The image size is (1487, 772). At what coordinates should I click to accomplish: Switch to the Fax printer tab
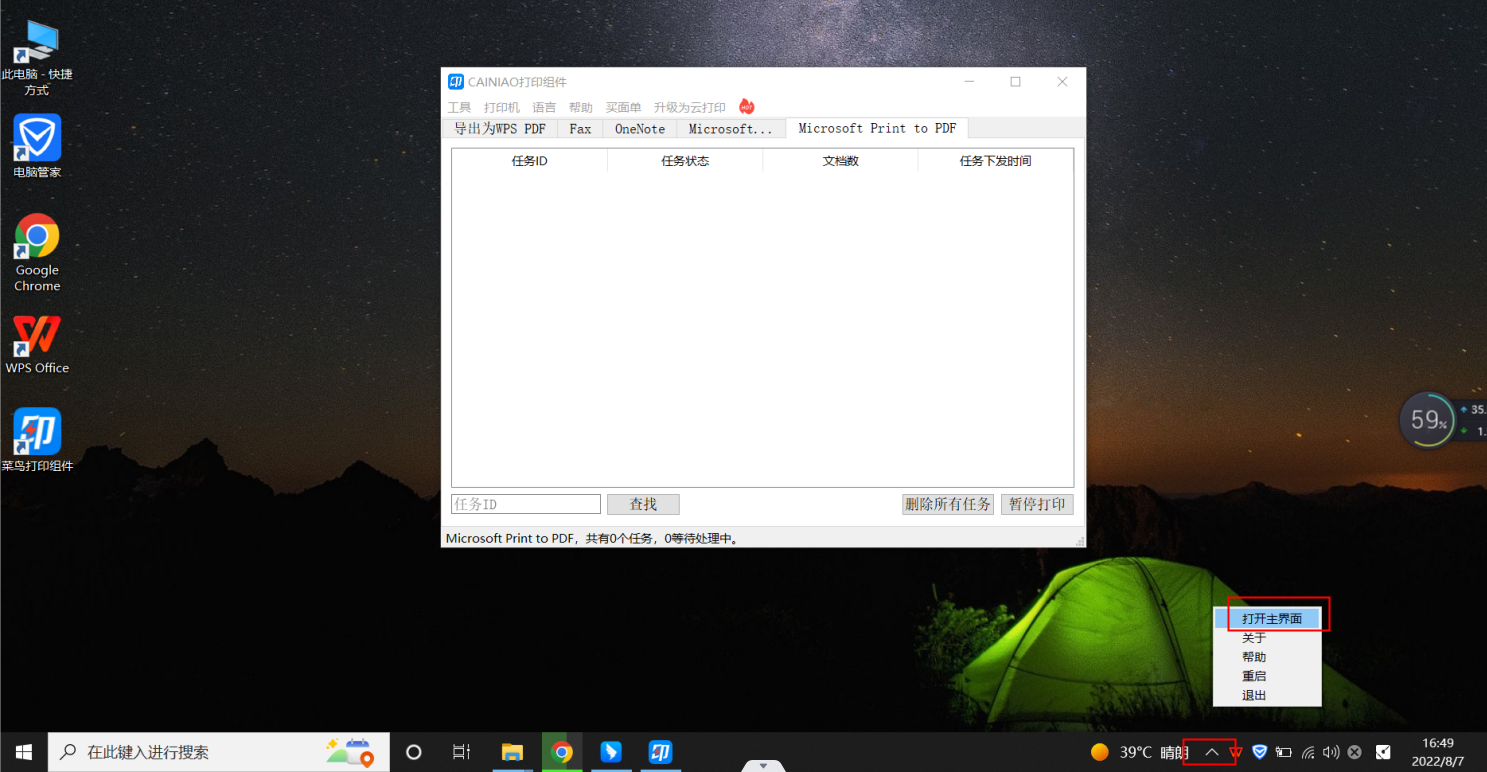pyautogui.click(x=579, y=128)
